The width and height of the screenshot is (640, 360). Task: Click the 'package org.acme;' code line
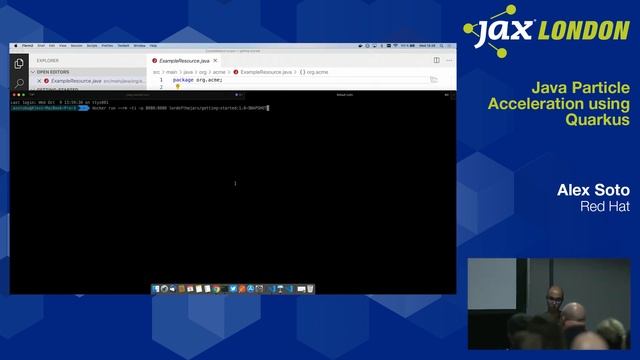pos(198,80)
